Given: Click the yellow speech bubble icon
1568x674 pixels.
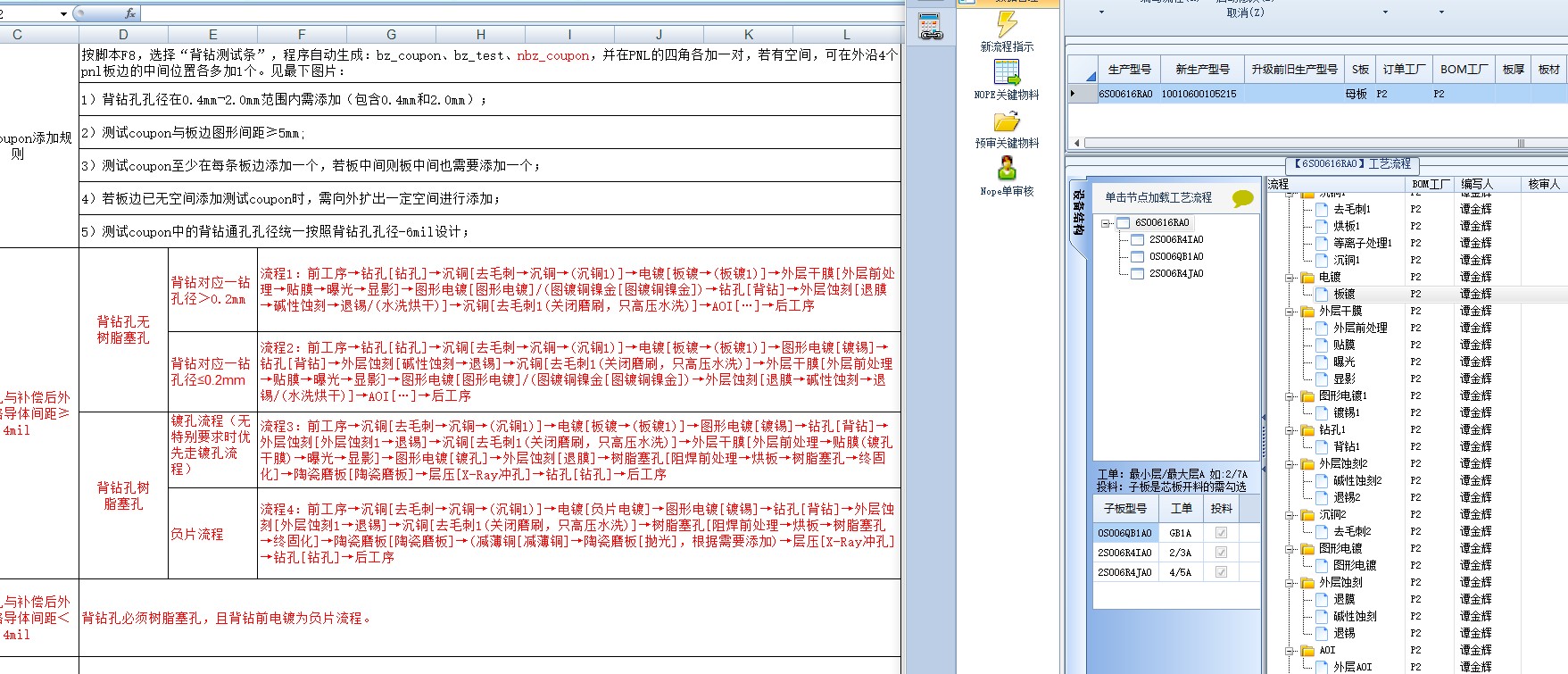Looking at the screenshot, I should [x=1242, y=198].
